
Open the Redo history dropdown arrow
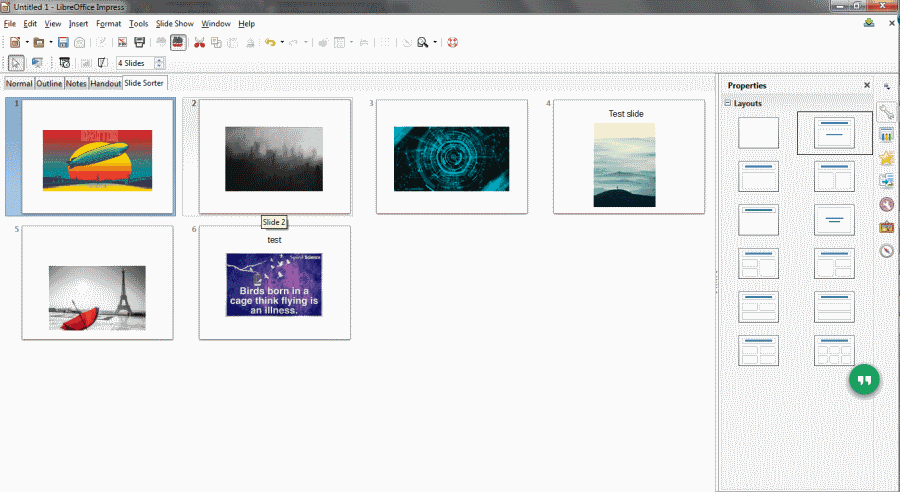pyautogui.click(x=306, y=42)
